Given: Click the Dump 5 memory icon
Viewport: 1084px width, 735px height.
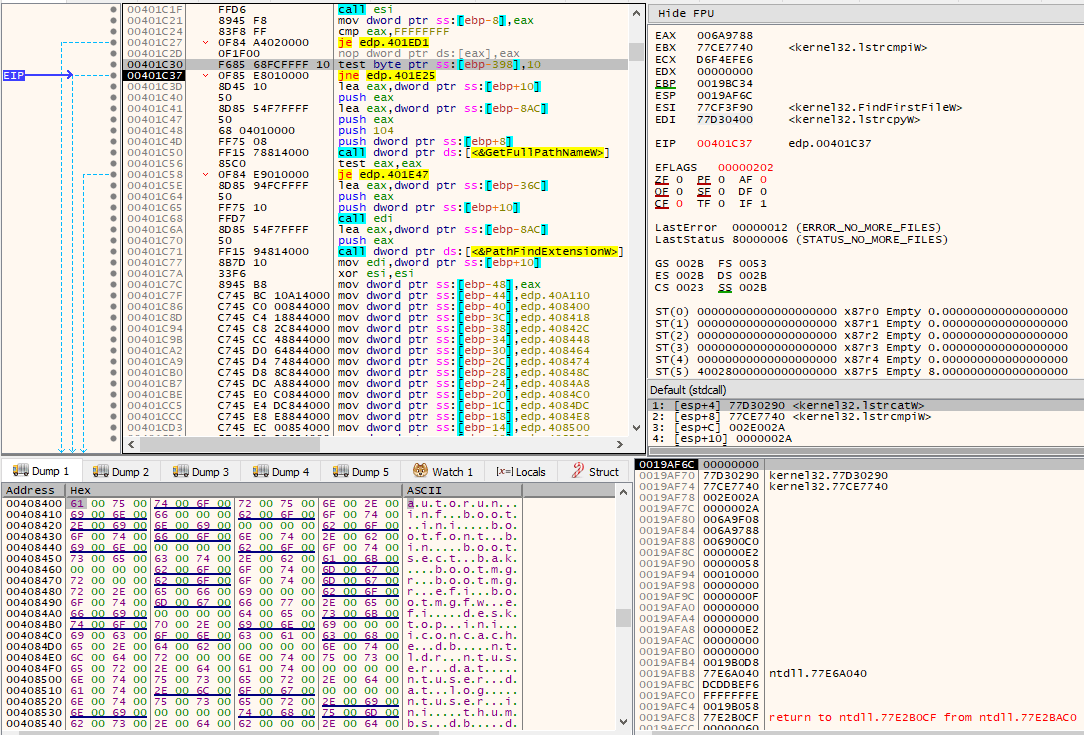Looking at the screenshot, I should (341, 471).
